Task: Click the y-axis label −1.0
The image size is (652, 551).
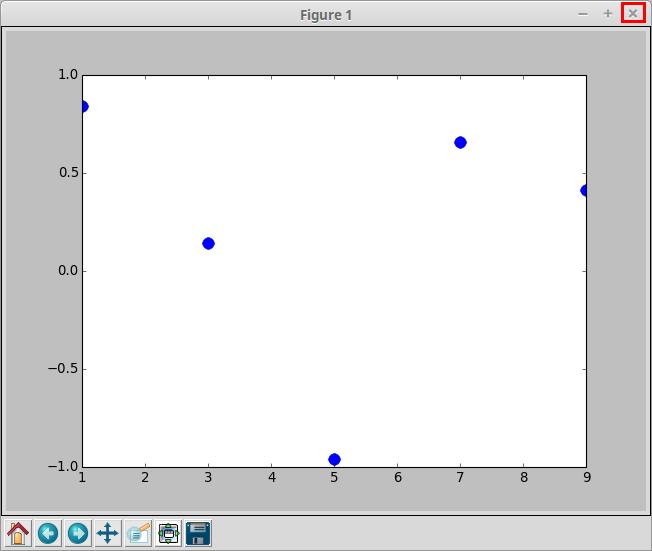Action: tap(63, 466)
